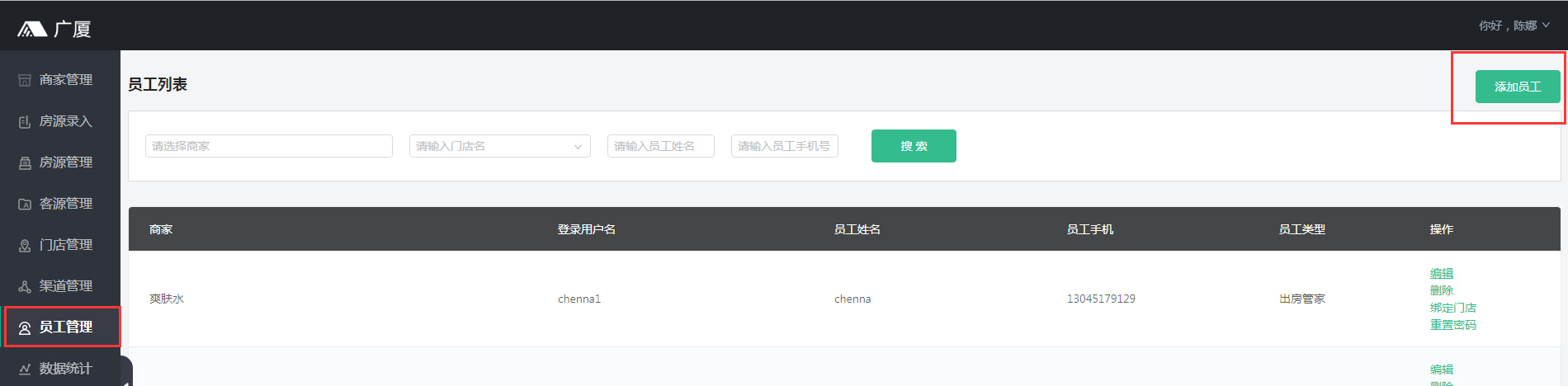Viewport: 1568px width, 386px height.
Task: Open 客源管理 menu
Action: point(60,204)
